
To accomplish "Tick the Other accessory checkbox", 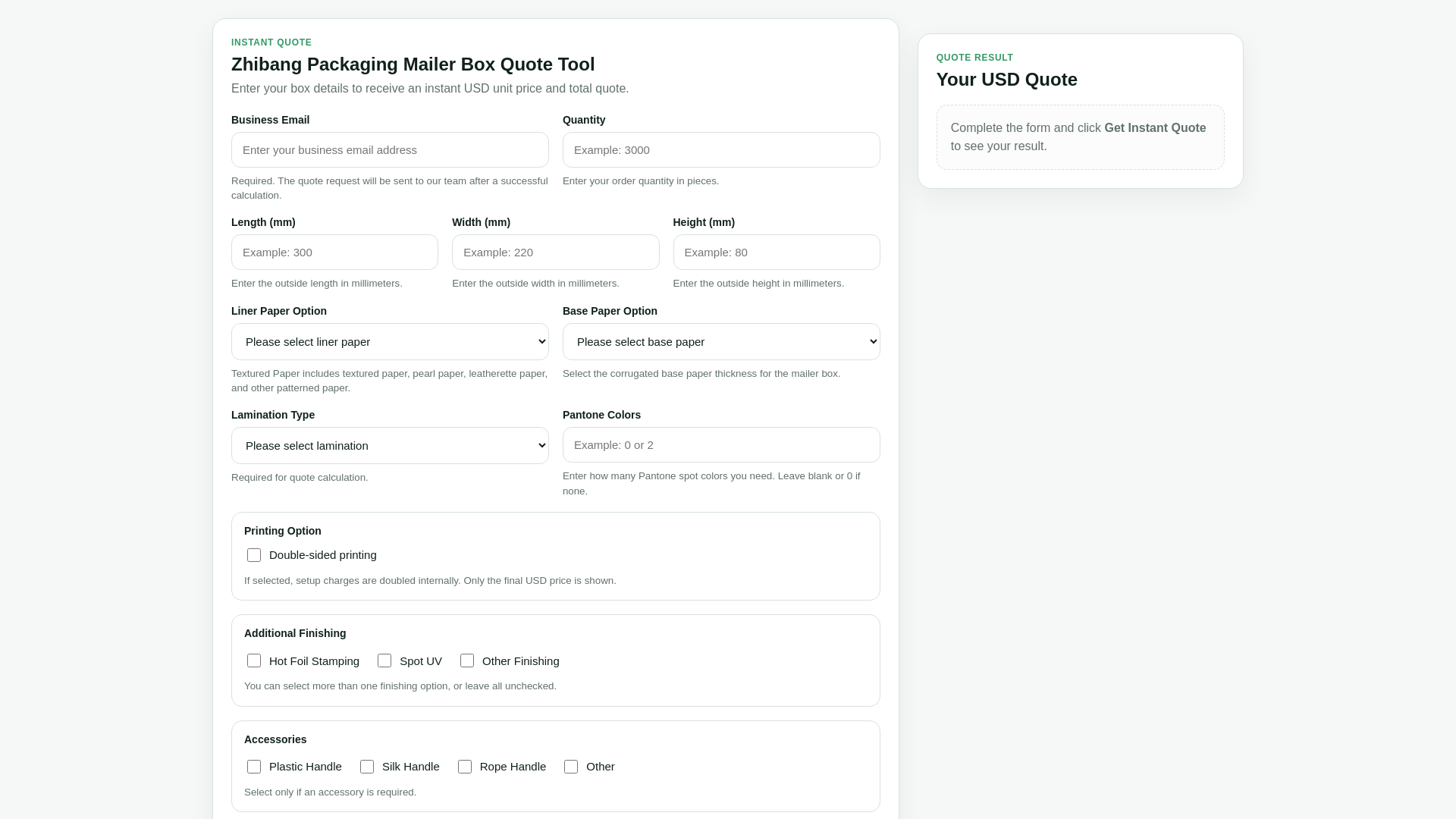I will point(571,767).
